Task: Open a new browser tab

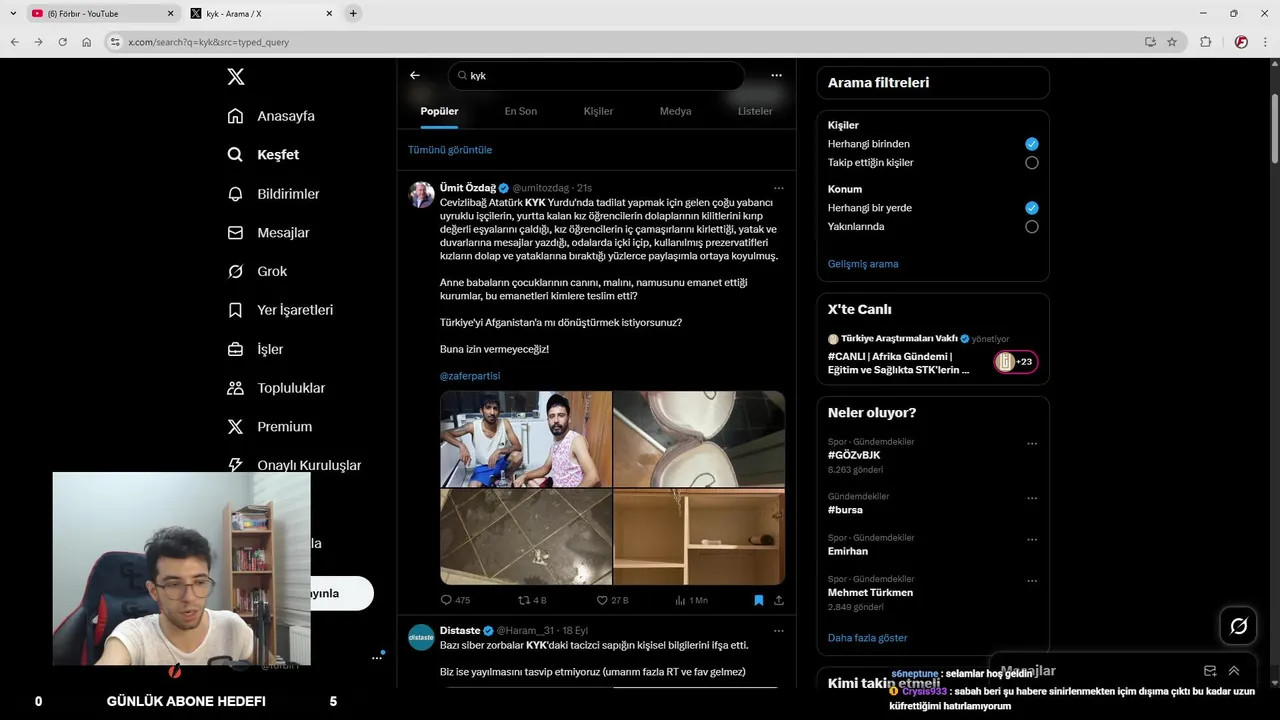Action: pos(353,14)
